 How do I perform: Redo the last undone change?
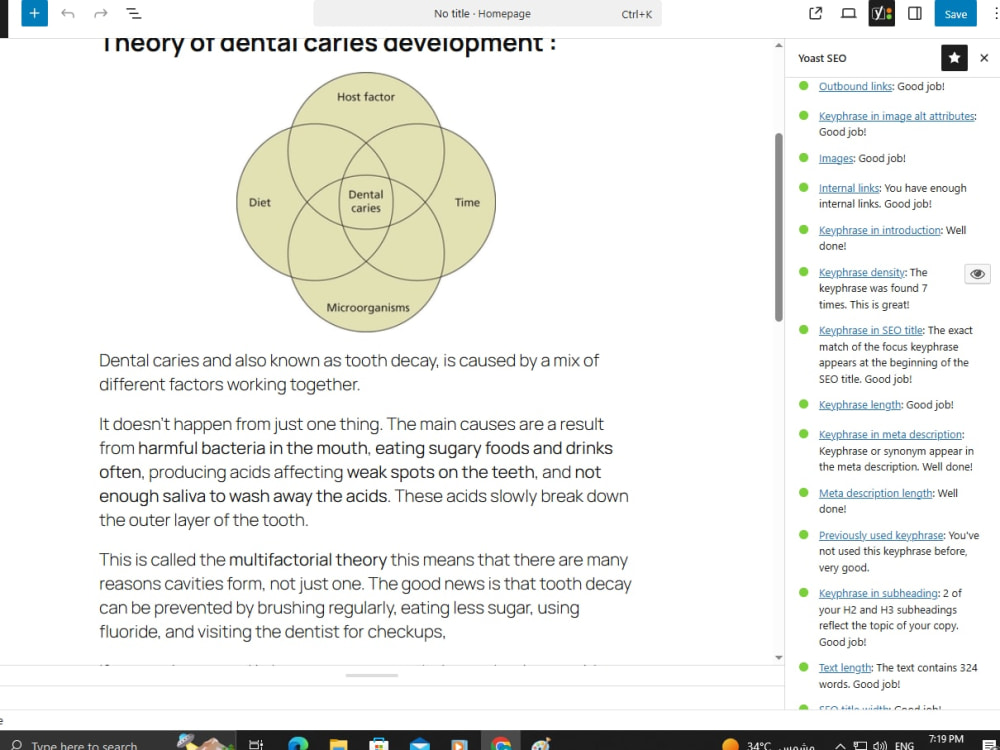[101, 13]
